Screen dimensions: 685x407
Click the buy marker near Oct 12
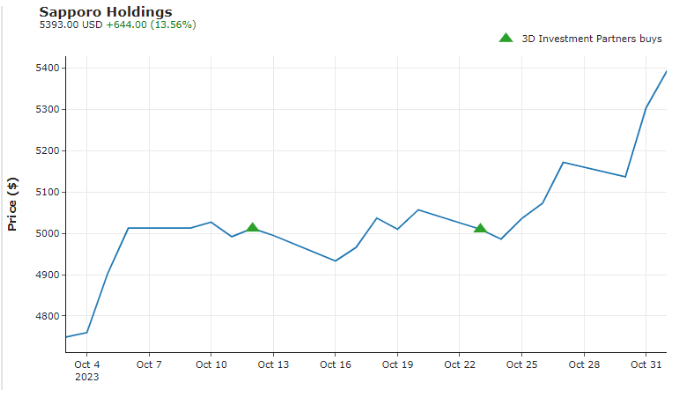(252, 228)
